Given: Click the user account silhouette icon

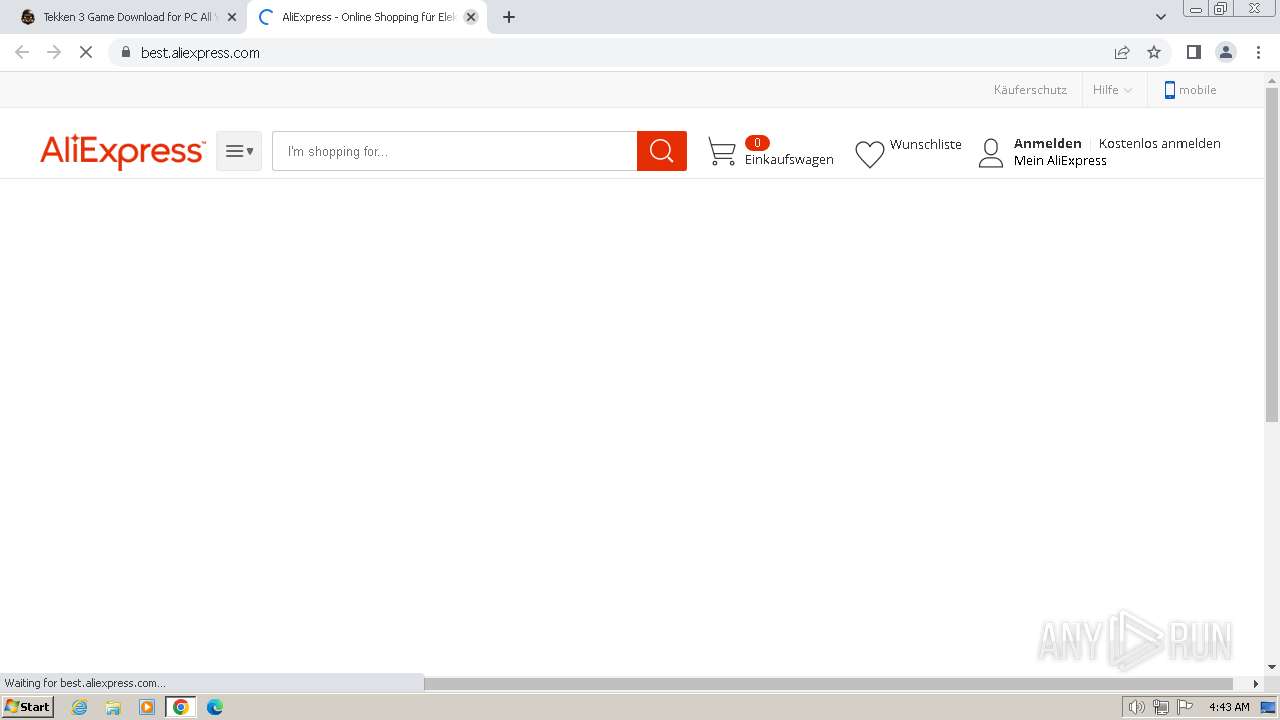Looking at the screenshot, I should point(991,153).
